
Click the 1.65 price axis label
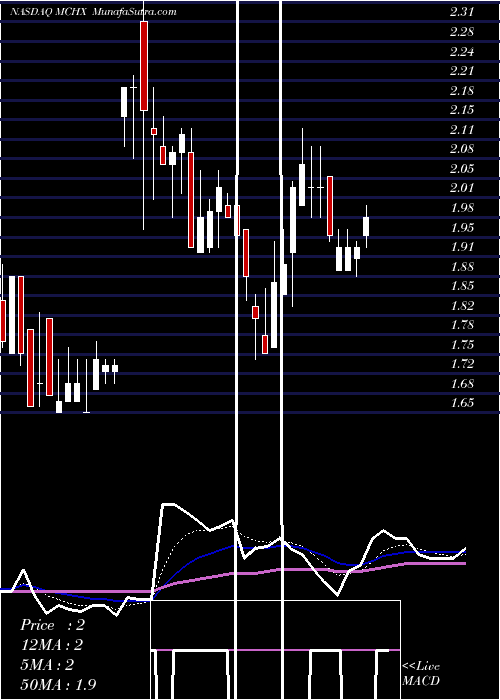coord(462,403)
